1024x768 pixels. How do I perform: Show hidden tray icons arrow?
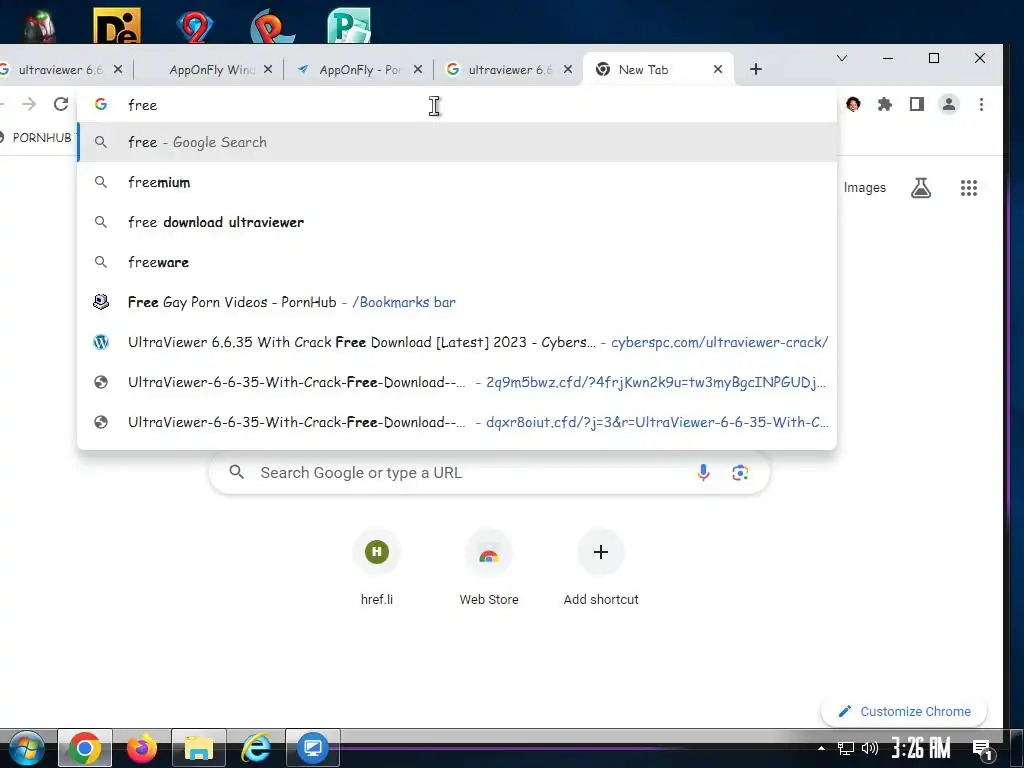tap(822, 748)
